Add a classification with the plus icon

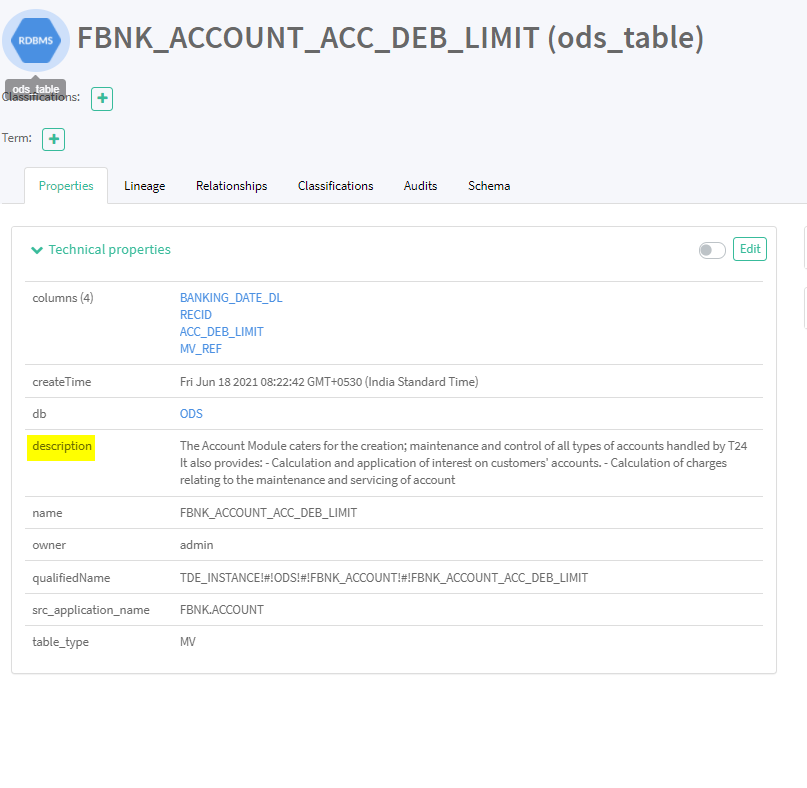tap(102, 99)
